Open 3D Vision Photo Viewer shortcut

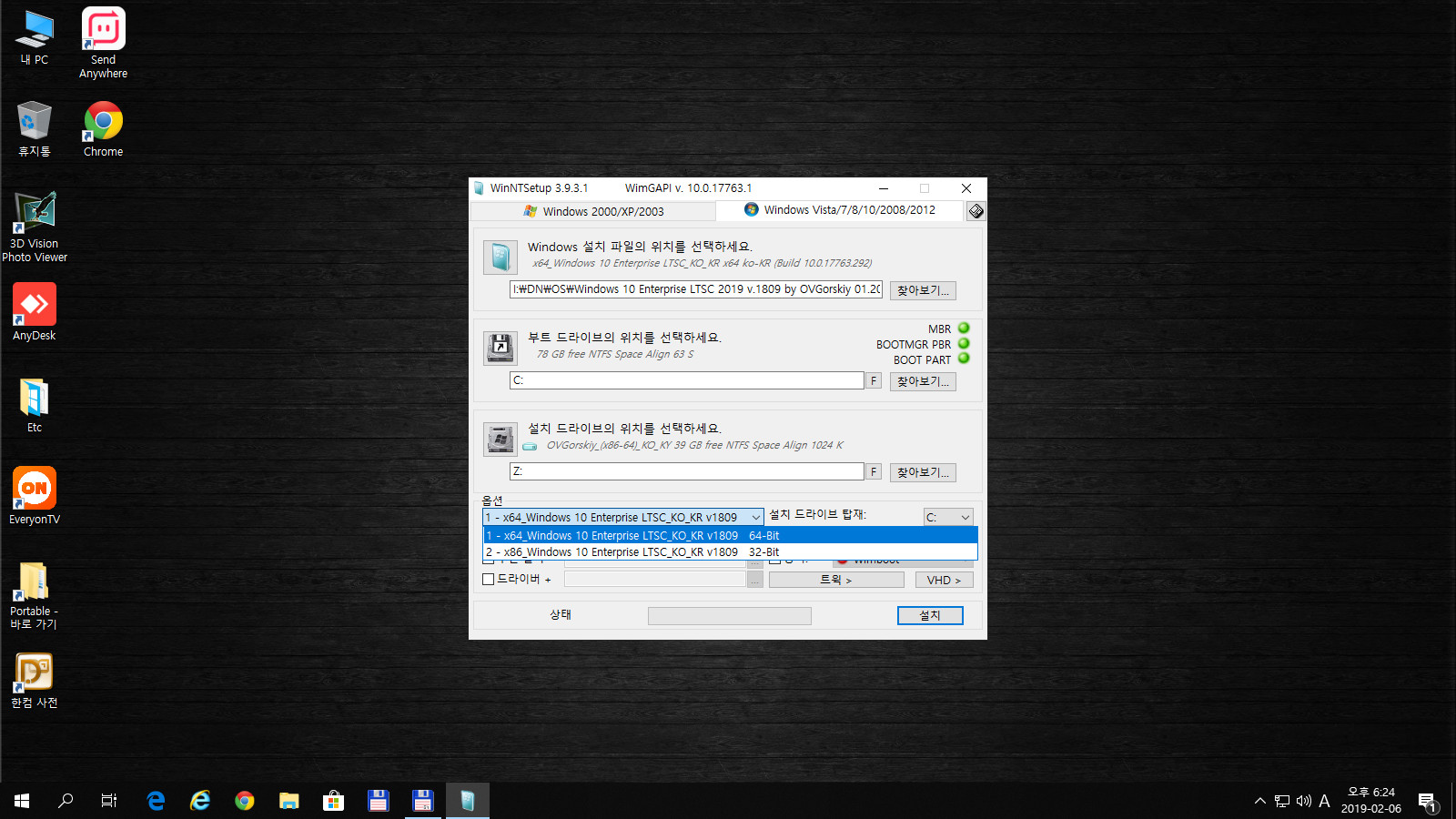pos(35,227)
